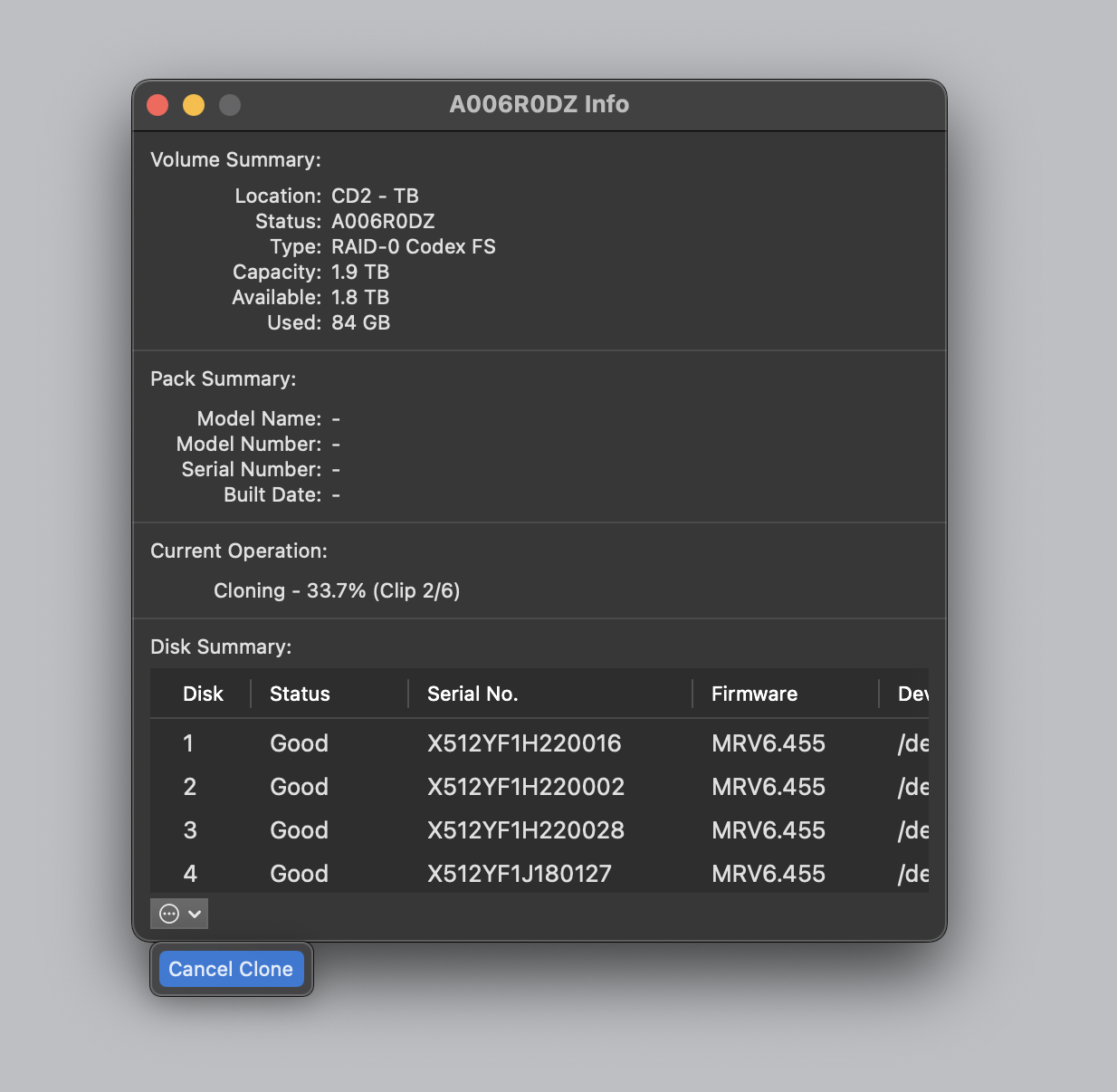The image size is (1117, 1092).
Task: Sort by the Status column header
Action: click(300, 694)
